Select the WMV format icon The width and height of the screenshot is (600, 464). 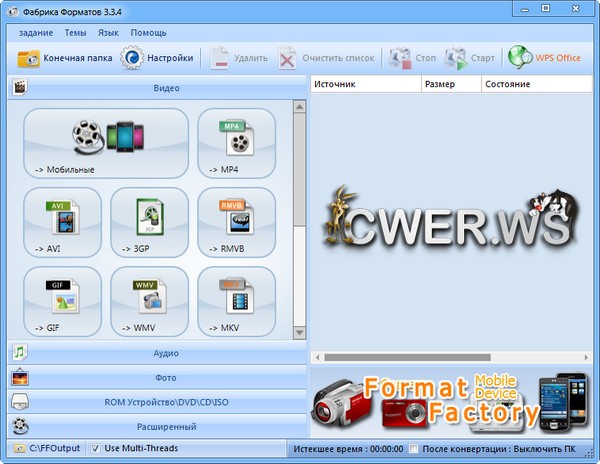[x=149, y=299]
